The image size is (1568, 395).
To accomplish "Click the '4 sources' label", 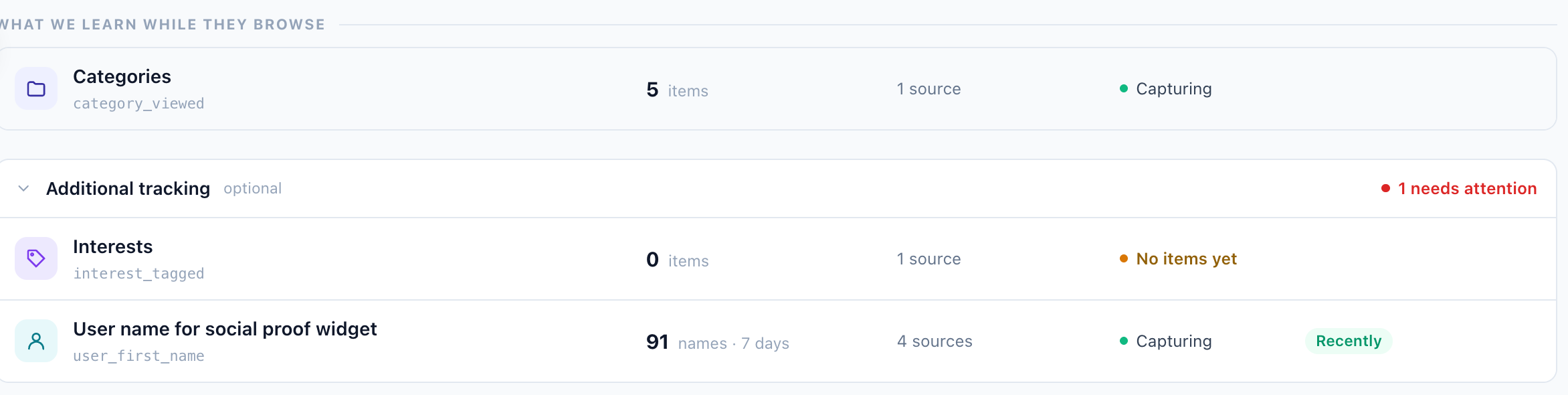I will point(935,341).
